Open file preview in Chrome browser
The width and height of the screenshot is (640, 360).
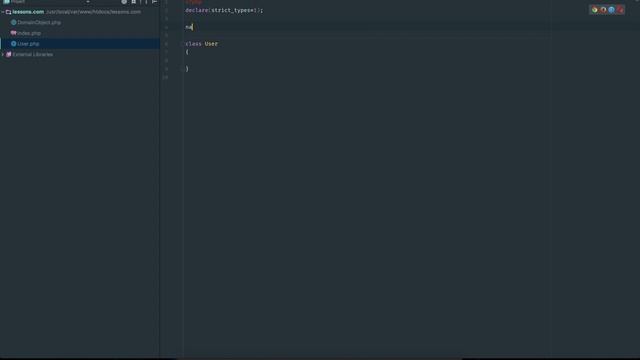pyautogui.click(x=594, y=10)
